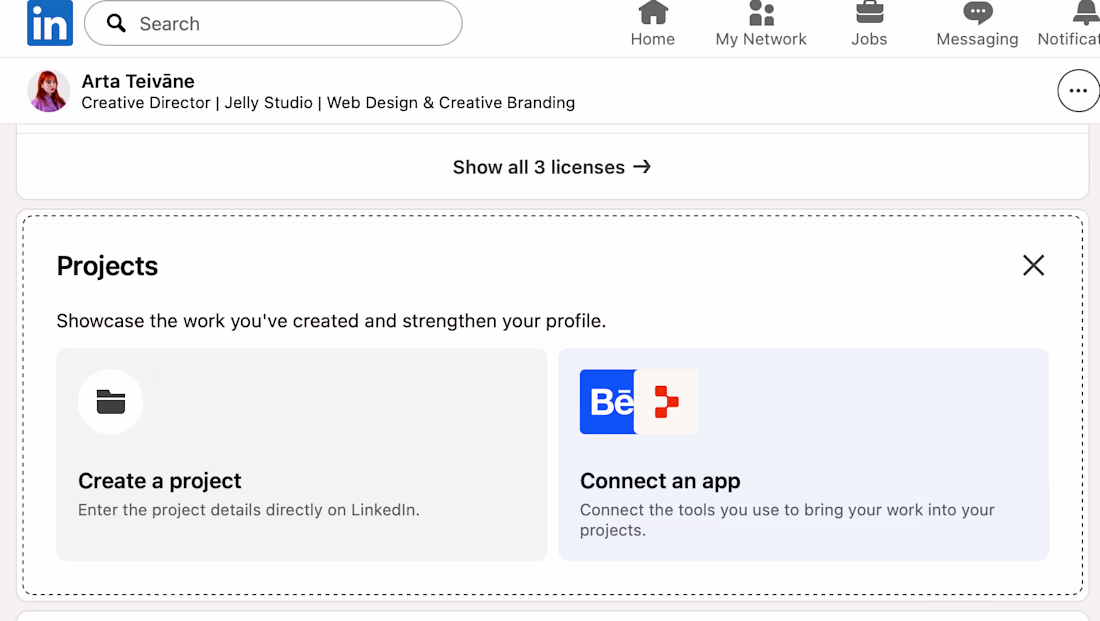Click the Projects heading
Screen dimensions: 1100x621
coord(107,266)
